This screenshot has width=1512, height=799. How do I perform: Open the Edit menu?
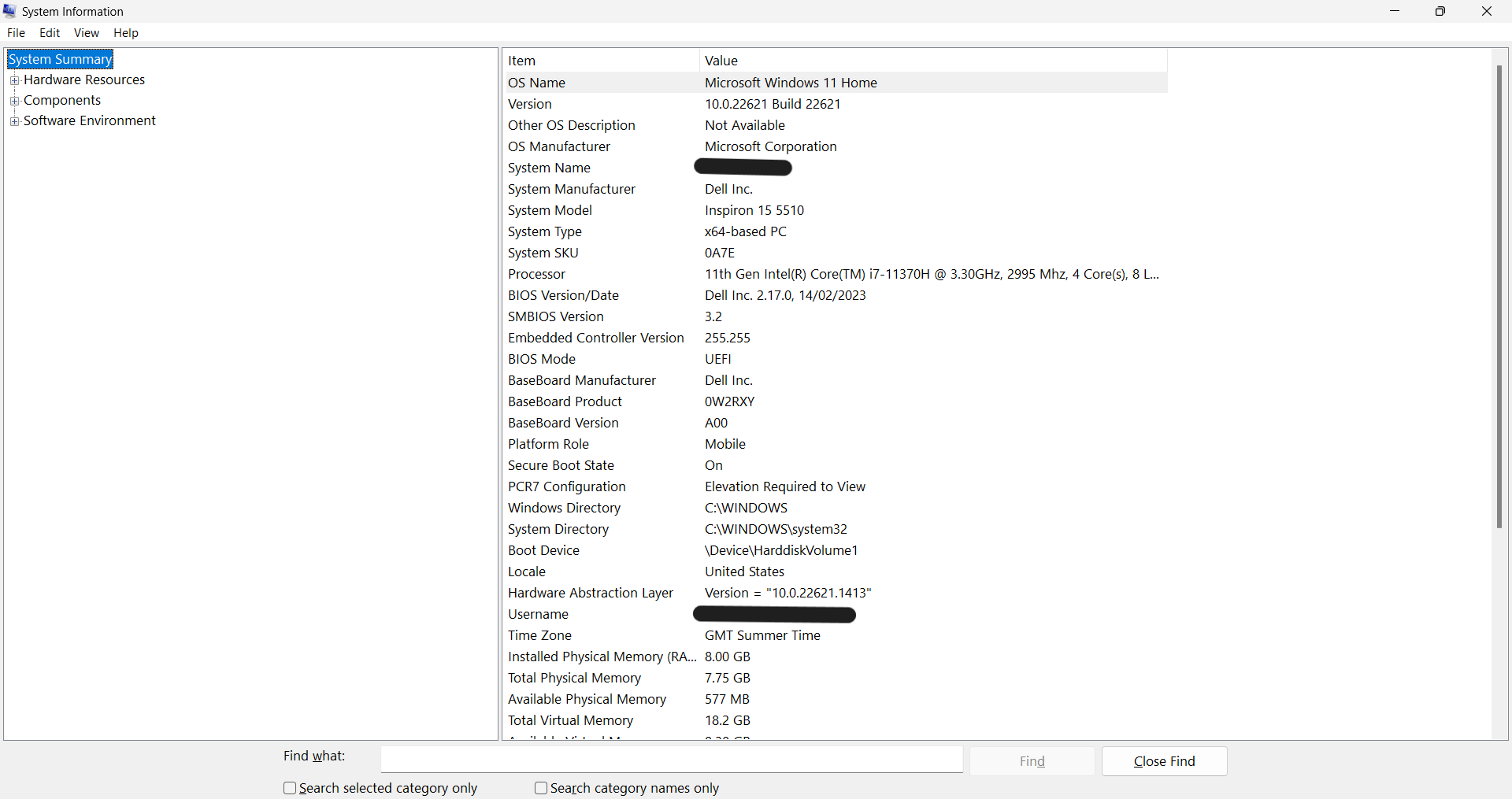pos(50,33)
